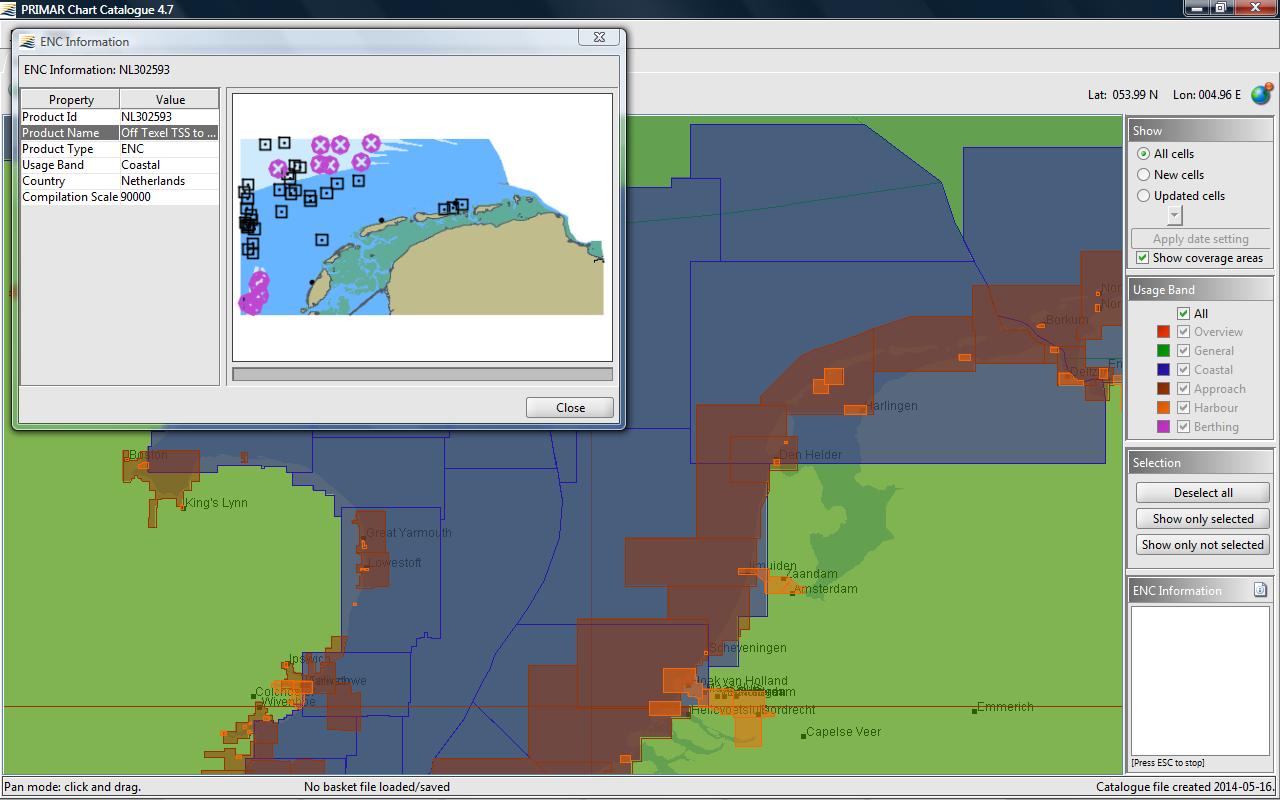Click the globe icon beside the coordinates

coord(1261,95)
